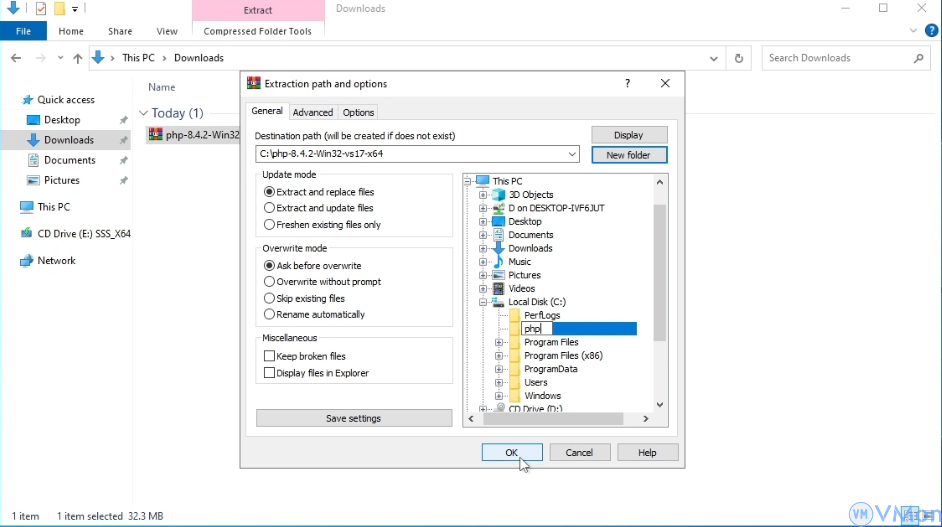Image resolution: width=942 pixels, height=527 pixels.
Task: Select Rename automatically option
Action: (269, 314)
